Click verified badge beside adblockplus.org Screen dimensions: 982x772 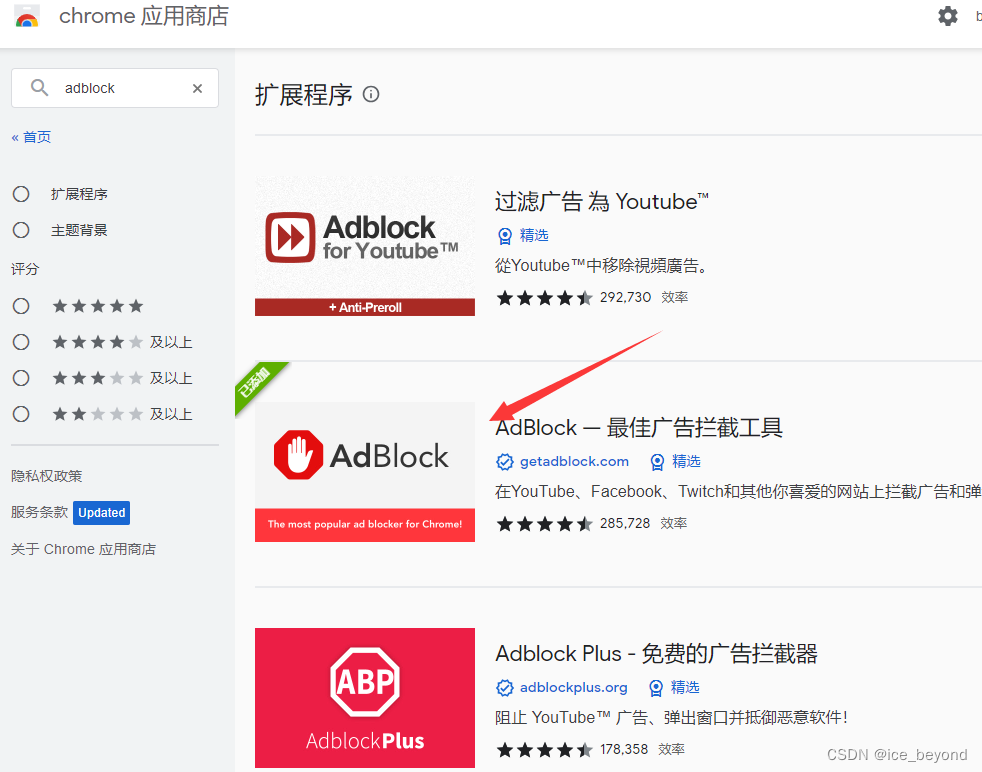tap(505, 688)
